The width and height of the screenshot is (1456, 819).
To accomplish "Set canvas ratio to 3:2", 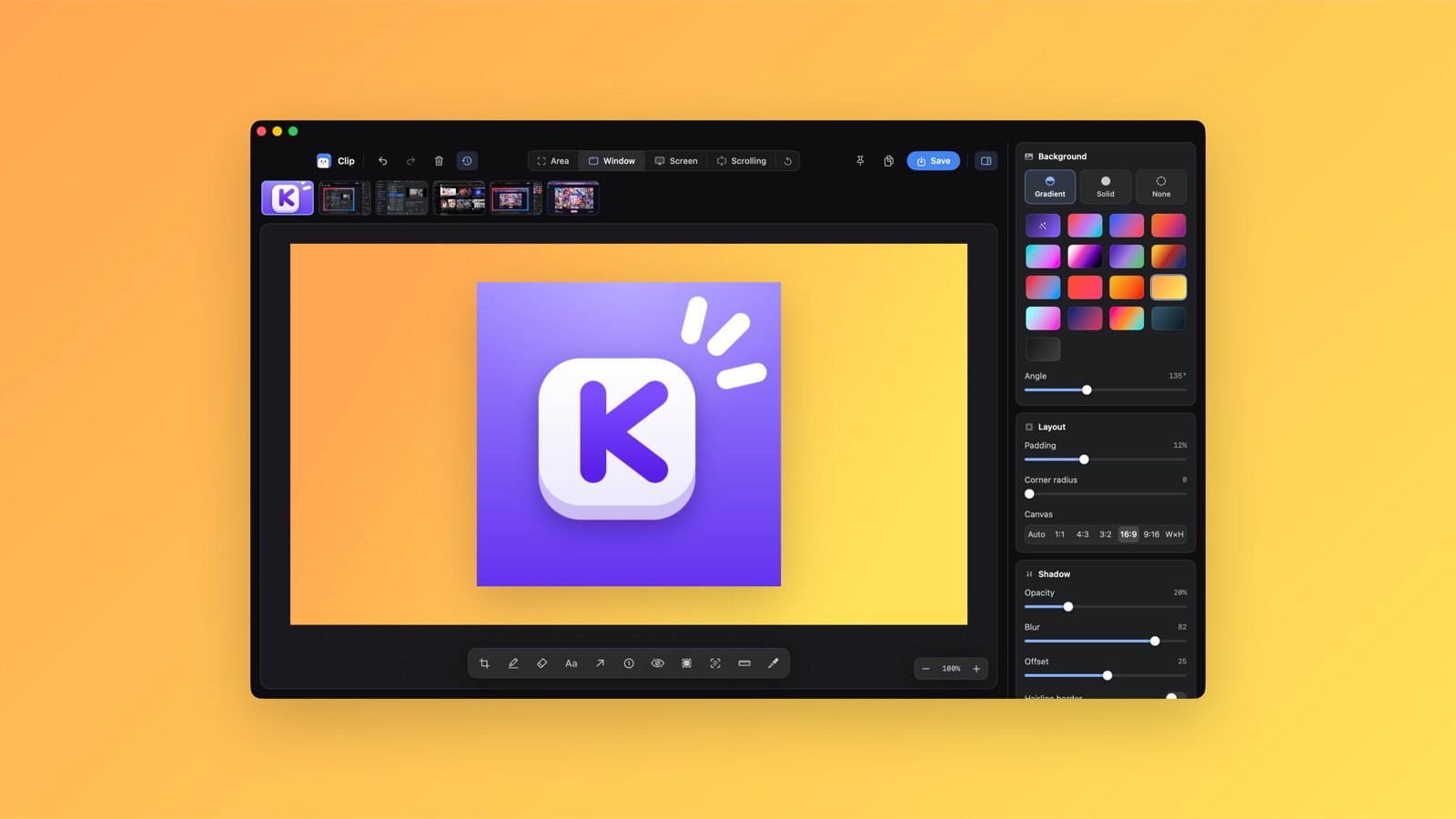I will 1106,534.
